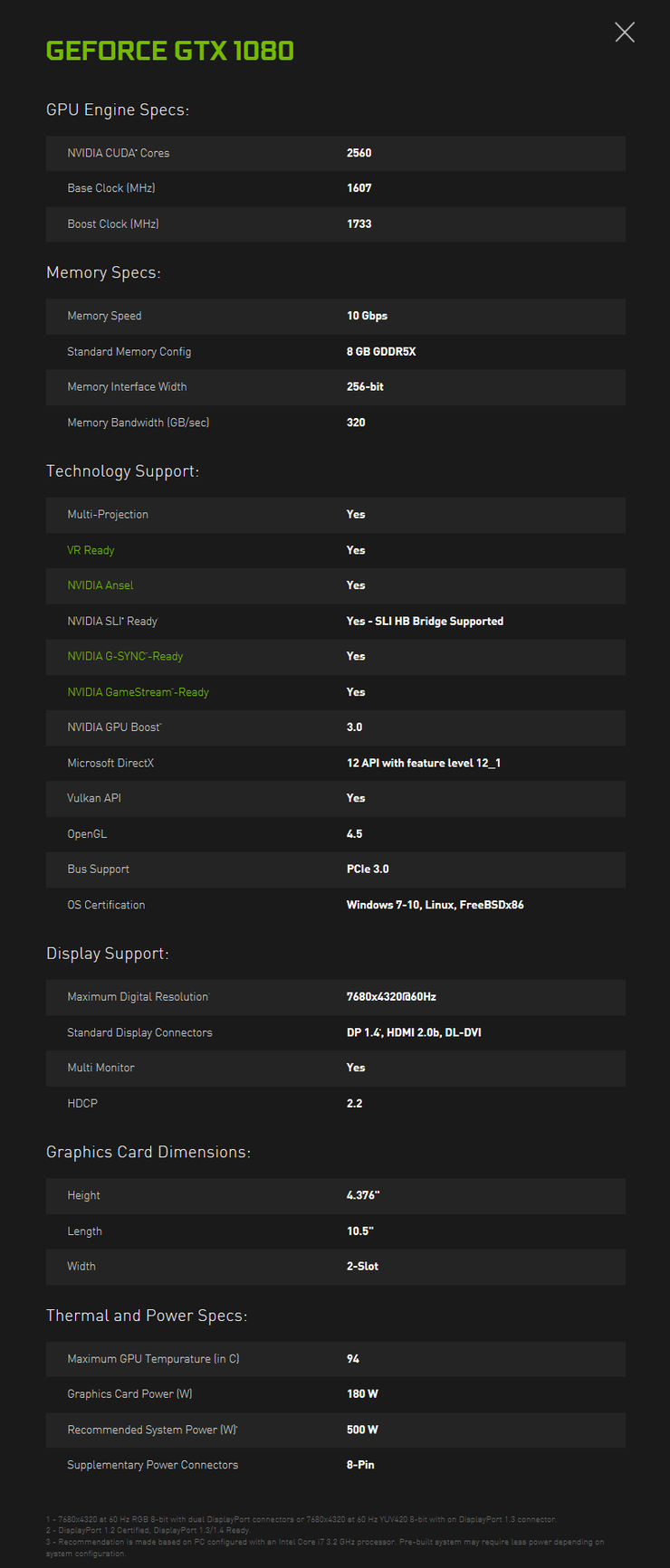Click the NVIDIA CUDA Cores row label

119,153
